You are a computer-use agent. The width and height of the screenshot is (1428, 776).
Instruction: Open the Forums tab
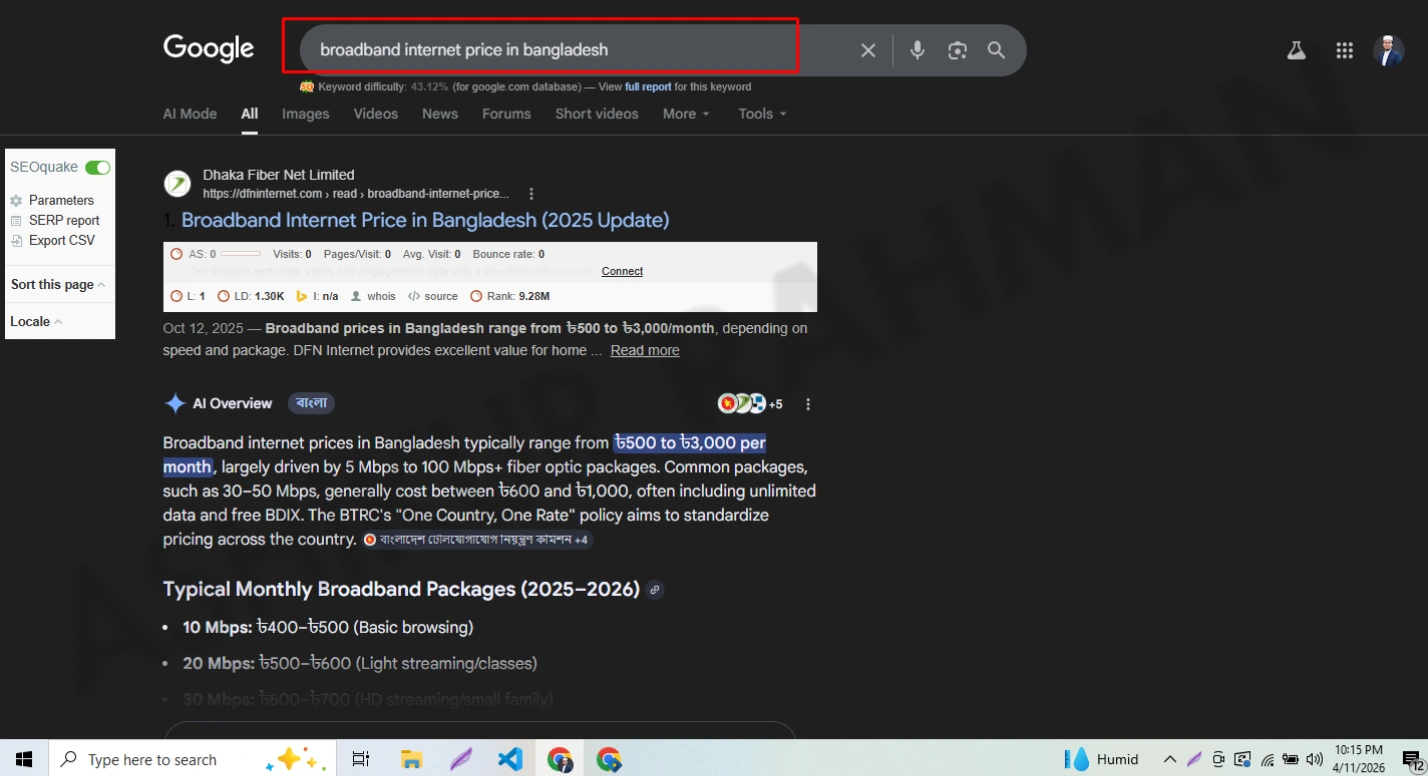(x=506, y=114)
